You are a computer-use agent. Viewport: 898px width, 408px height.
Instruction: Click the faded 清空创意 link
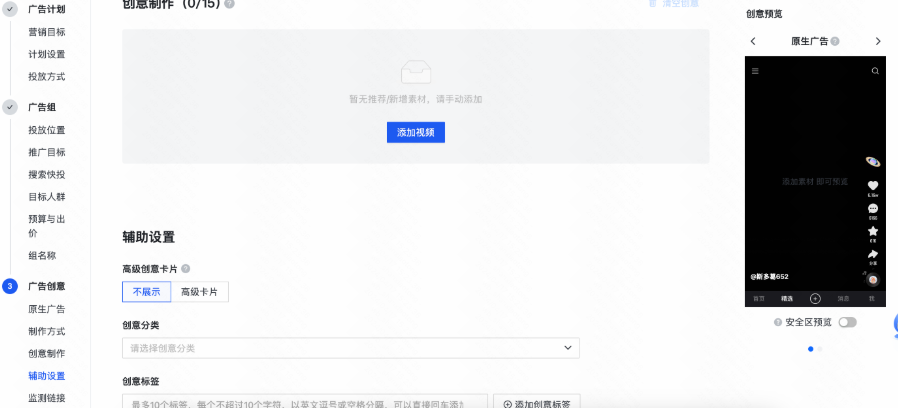pos(674,3)
